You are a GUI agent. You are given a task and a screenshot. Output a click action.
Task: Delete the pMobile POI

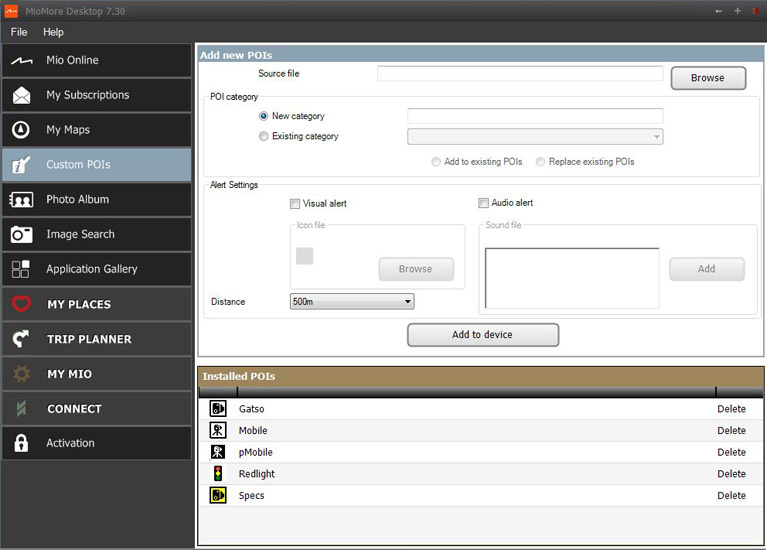[731, 452]
